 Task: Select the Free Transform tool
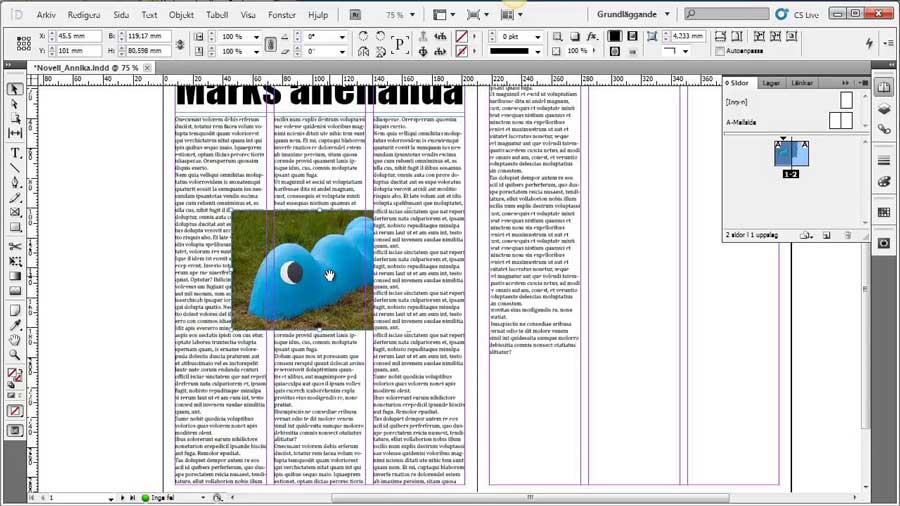click(x=15, y=261)
